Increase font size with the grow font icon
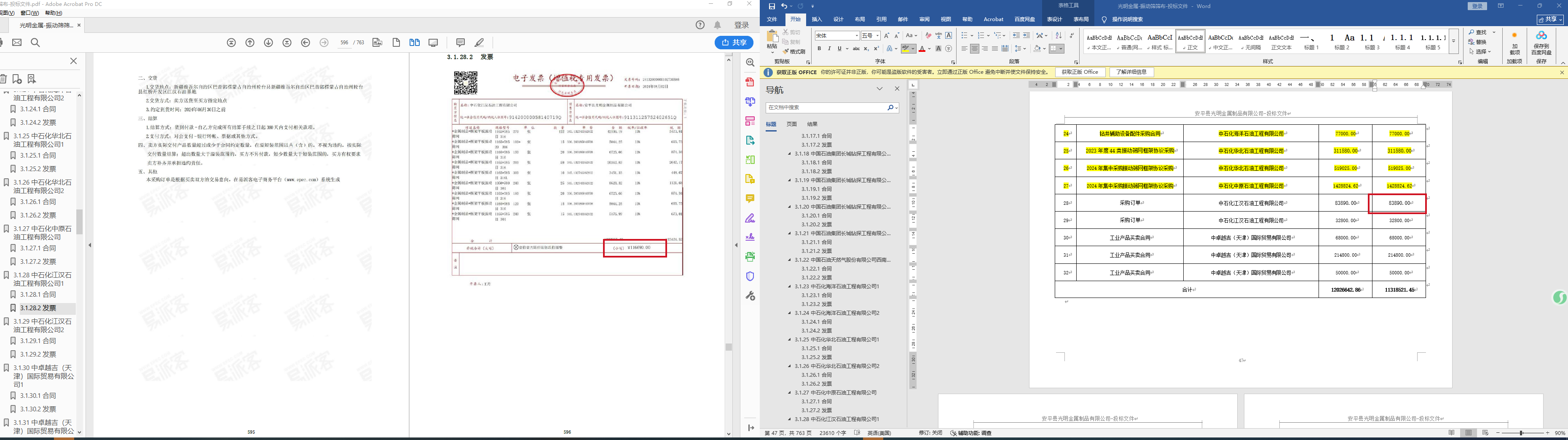Viewport: 1568px width, 440px height. (x=886, y=36)
